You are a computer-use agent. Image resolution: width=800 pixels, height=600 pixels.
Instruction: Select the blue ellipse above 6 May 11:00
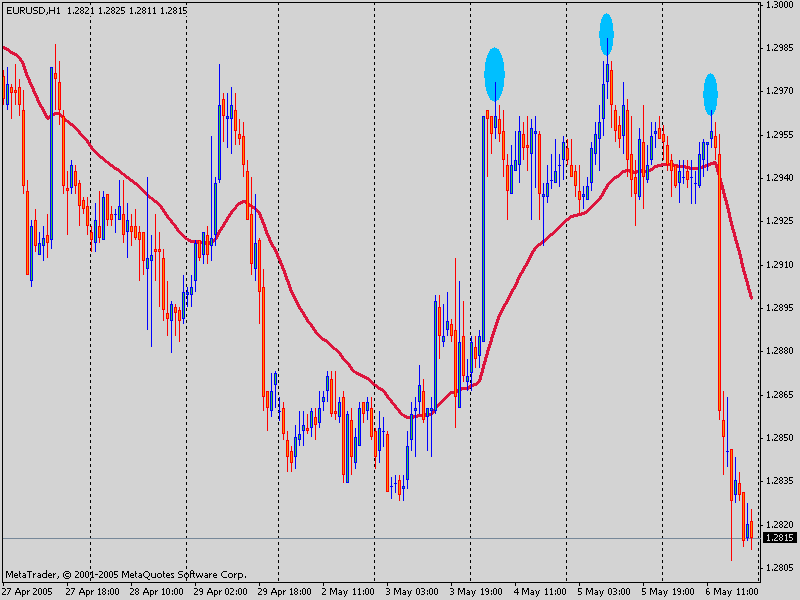(711, 94)
